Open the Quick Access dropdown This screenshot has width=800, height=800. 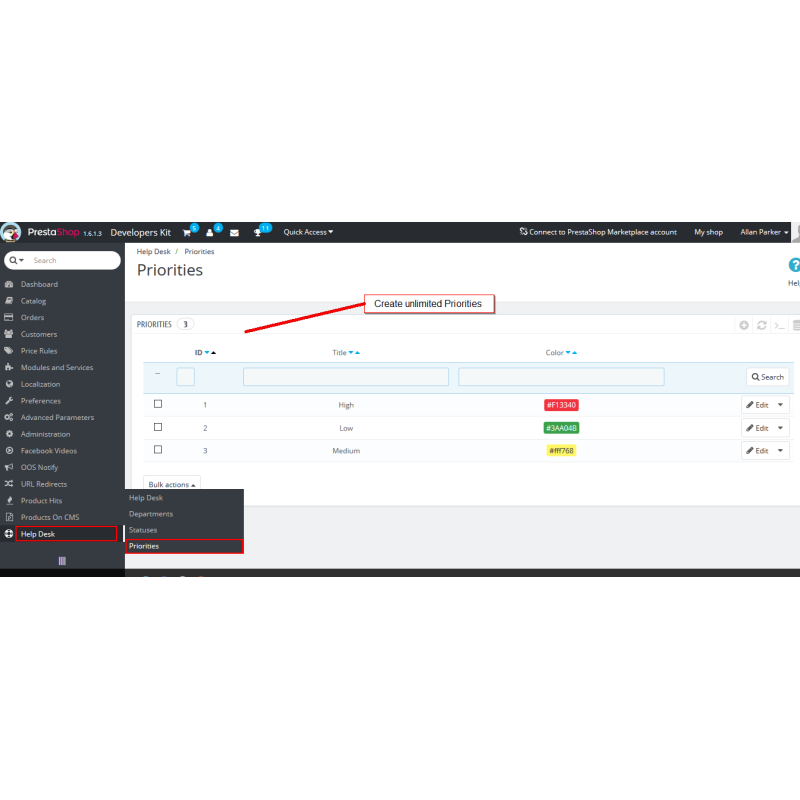[308, 232]
